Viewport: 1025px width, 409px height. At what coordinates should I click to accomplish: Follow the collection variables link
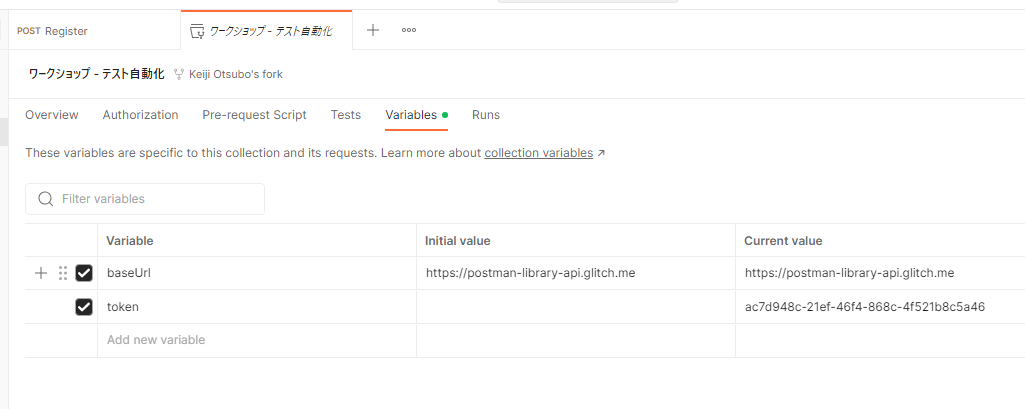(539, 153)
